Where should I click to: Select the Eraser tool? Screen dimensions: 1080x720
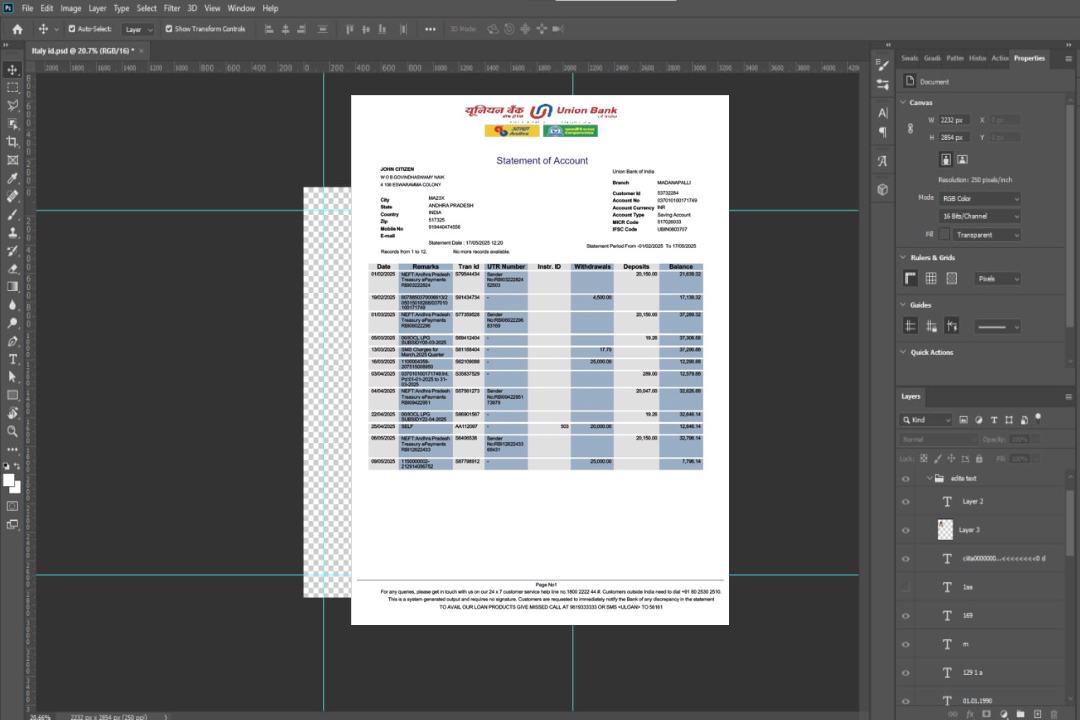(12, 269)
